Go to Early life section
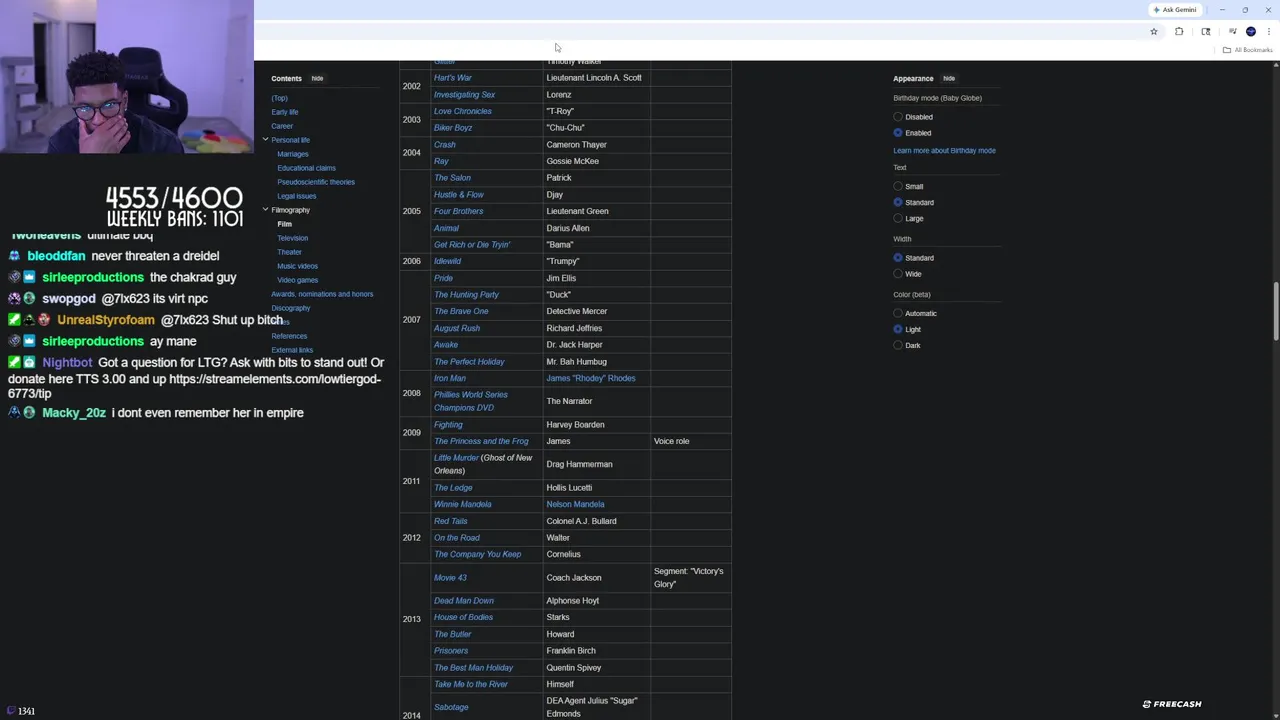Screen dimensions: 1280x720 tap(285, 112)
